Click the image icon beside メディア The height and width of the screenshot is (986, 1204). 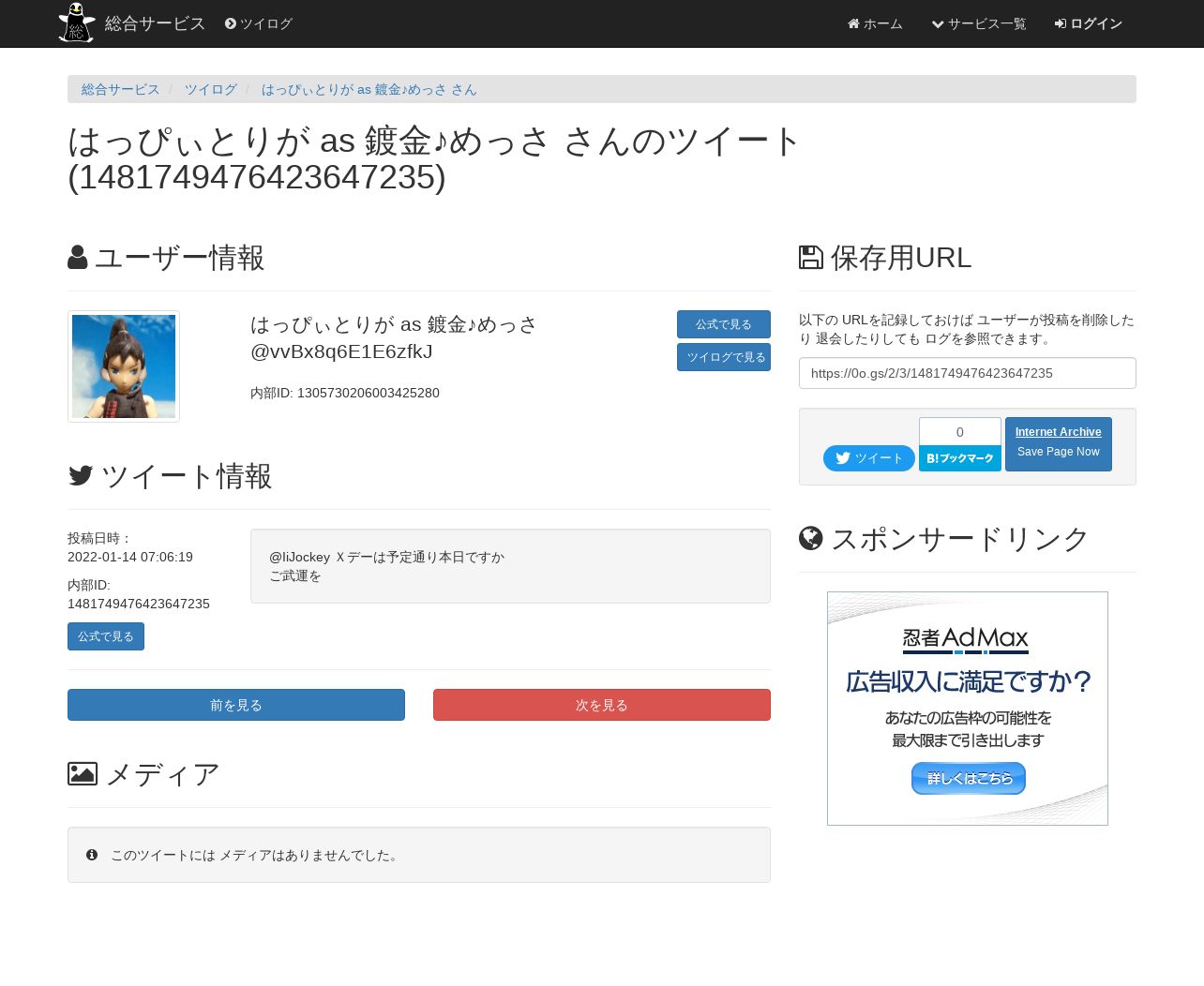[83, 774]
